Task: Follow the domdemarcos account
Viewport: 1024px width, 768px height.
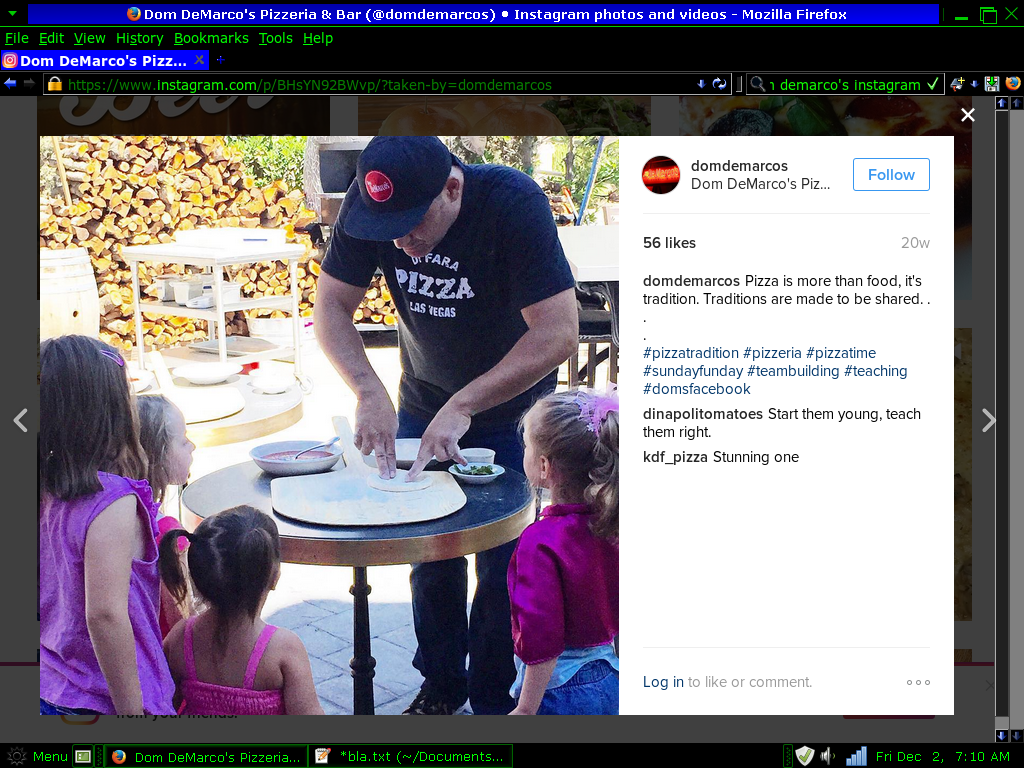Action: click(891, 174)
